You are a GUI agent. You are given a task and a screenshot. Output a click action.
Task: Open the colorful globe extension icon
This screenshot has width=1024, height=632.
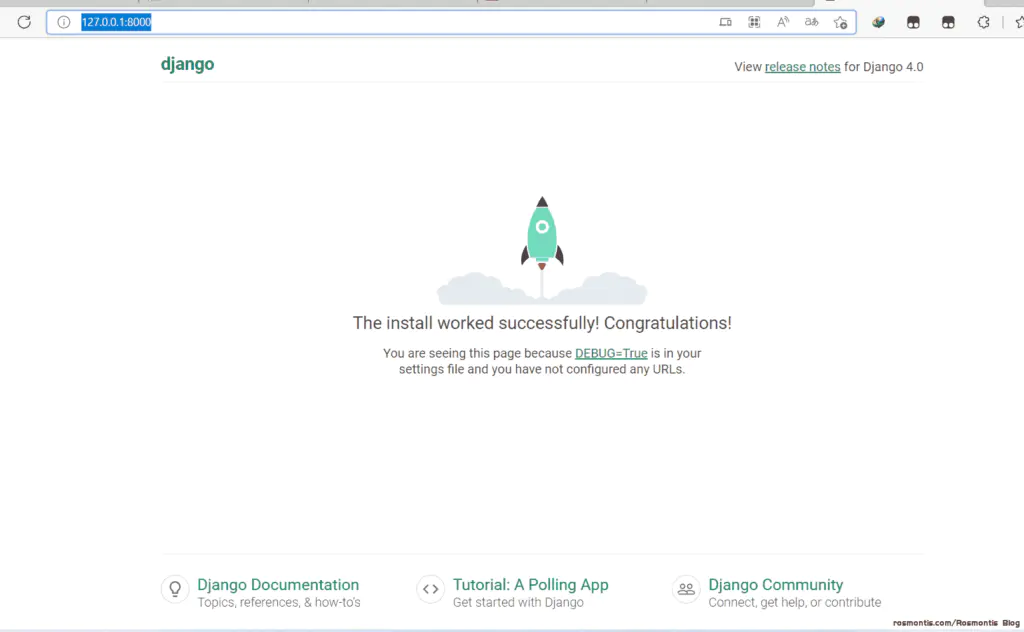878,22
